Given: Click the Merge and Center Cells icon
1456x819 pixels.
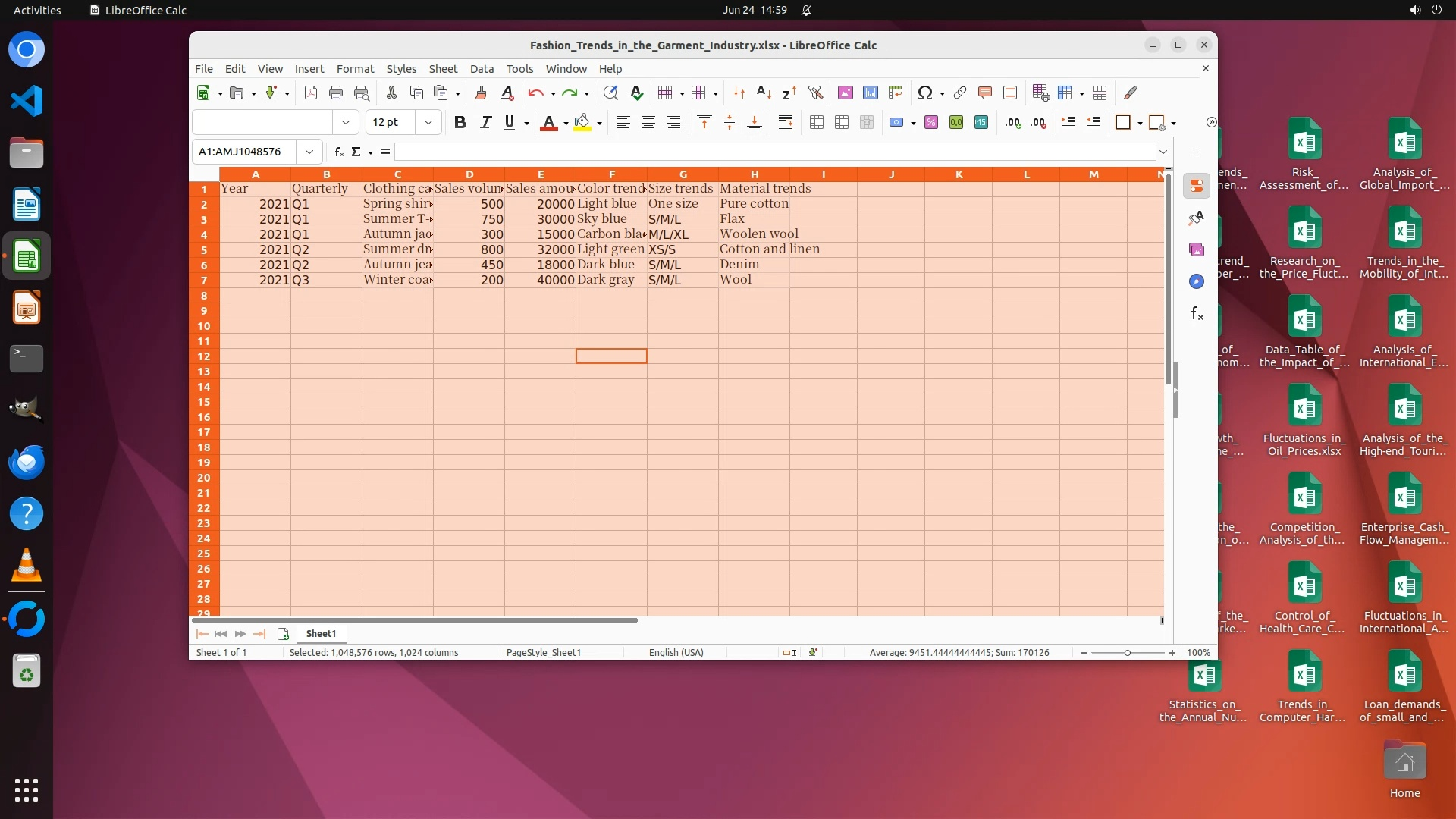Looking at the screenshot, I should click(x=817, y=122).
